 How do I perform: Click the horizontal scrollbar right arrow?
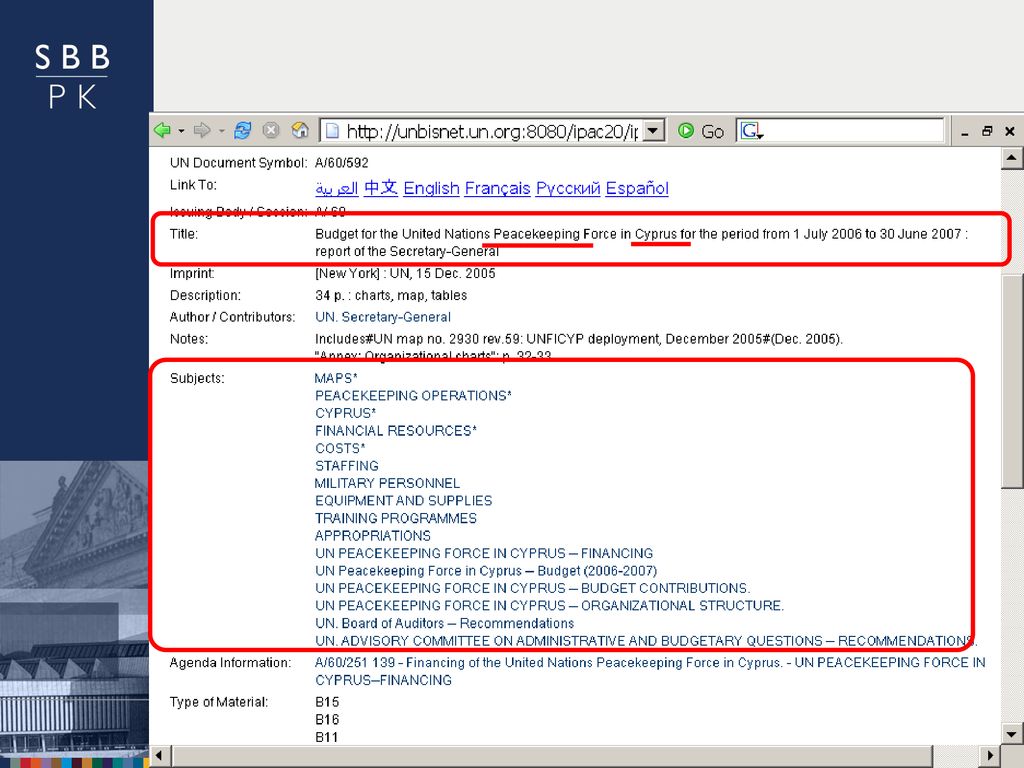(991, 756)
